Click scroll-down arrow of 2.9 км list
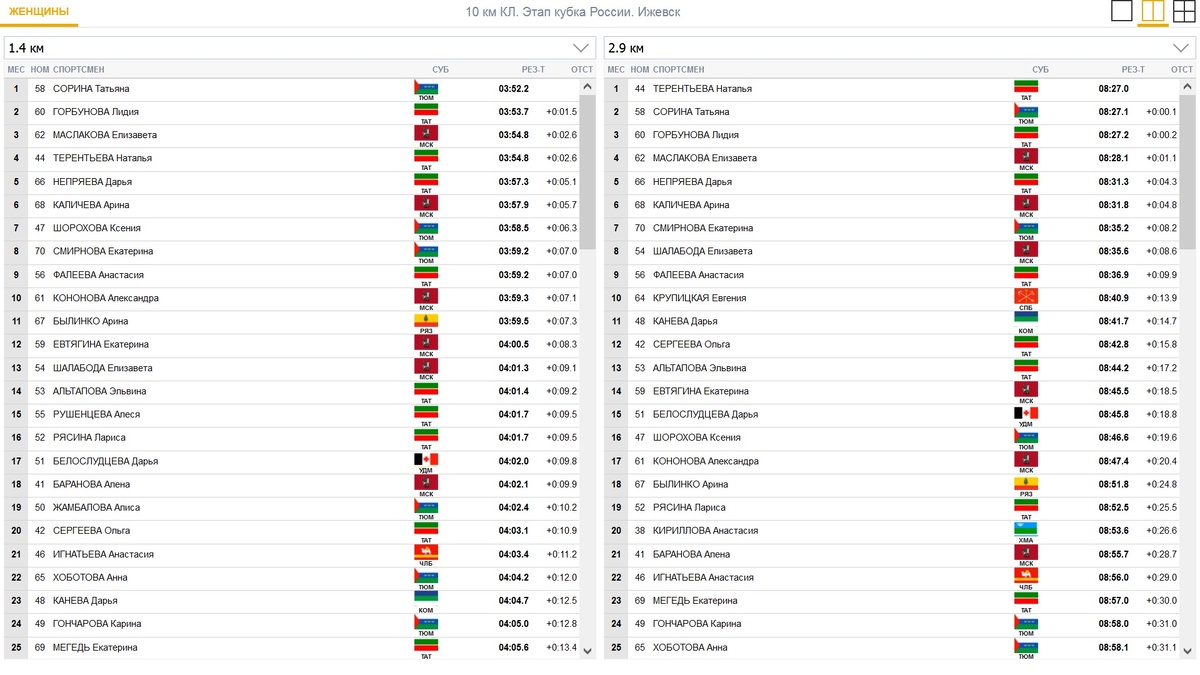This screenshot has width=1200, height=675. click(1187, 651)
